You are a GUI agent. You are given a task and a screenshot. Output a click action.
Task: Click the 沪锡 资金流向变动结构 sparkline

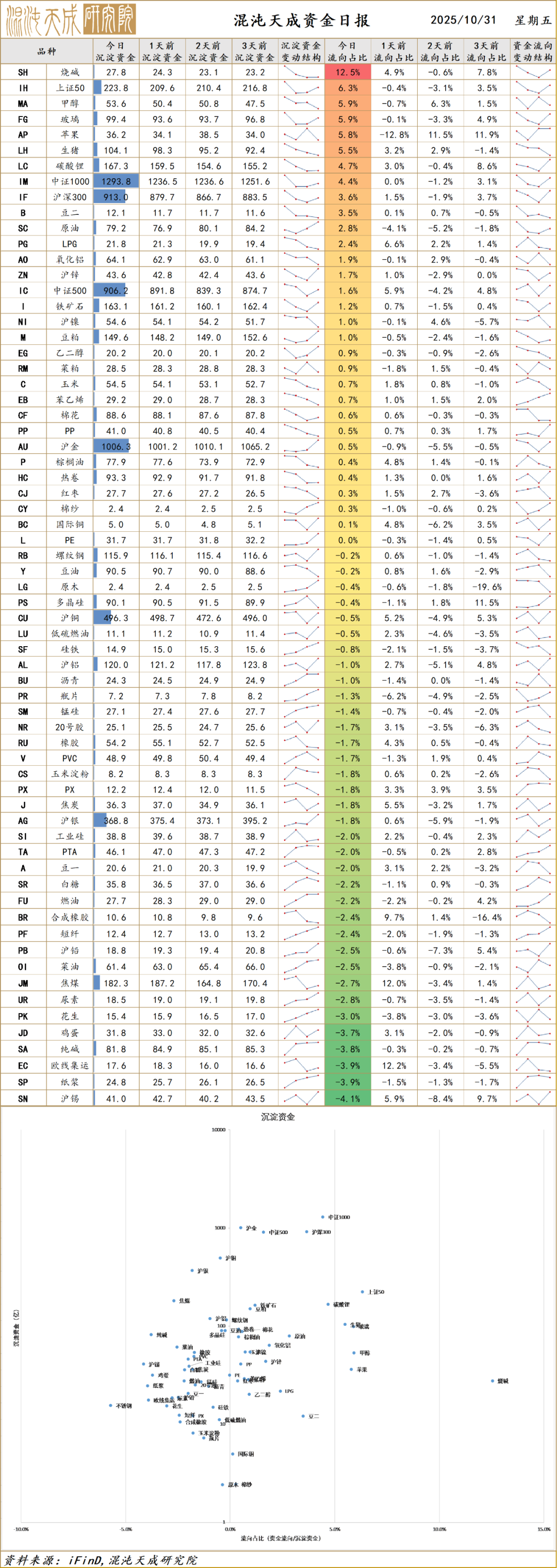click(533, 1099)
